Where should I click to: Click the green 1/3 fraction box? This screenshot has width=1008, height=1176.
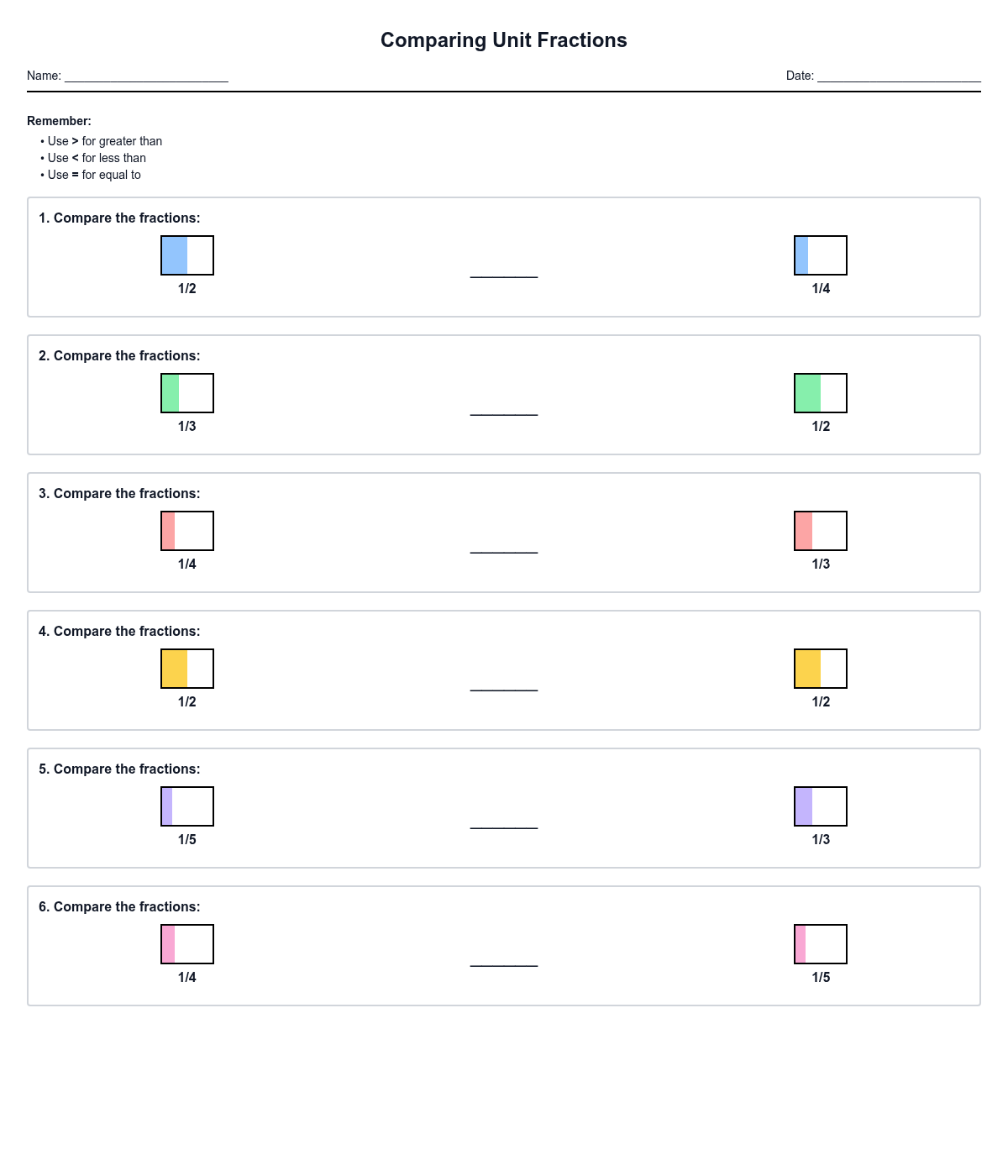click(187, 393)
